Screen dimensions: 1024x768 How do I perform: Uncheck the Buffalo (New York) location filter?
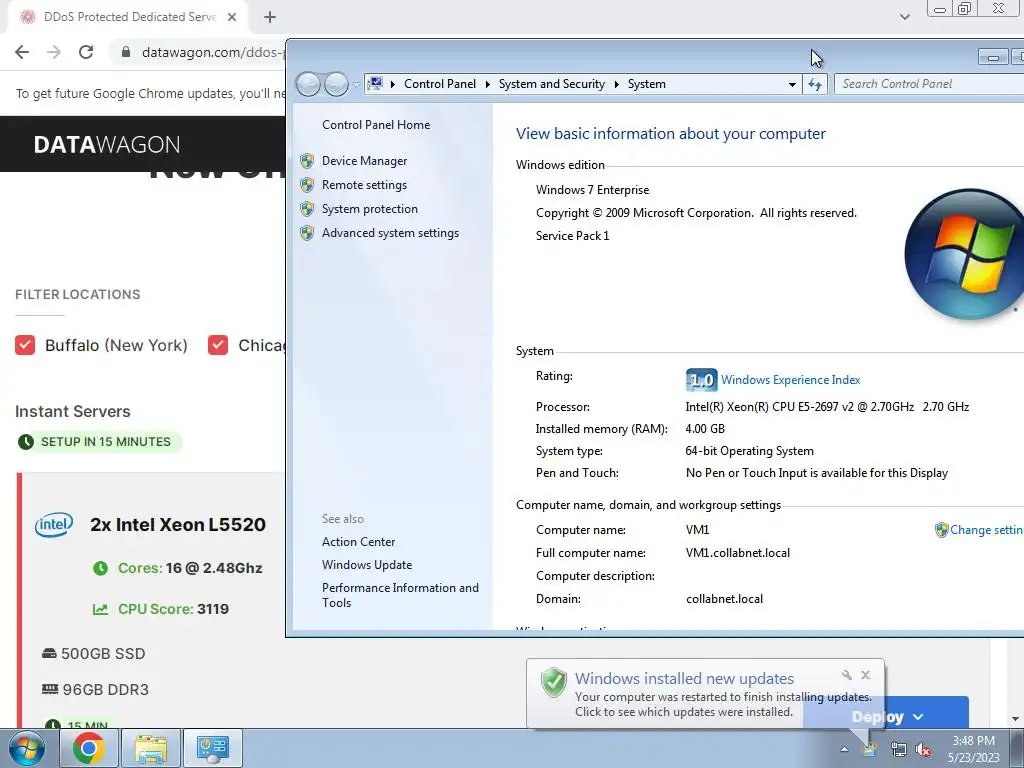(x=25, y=345)
